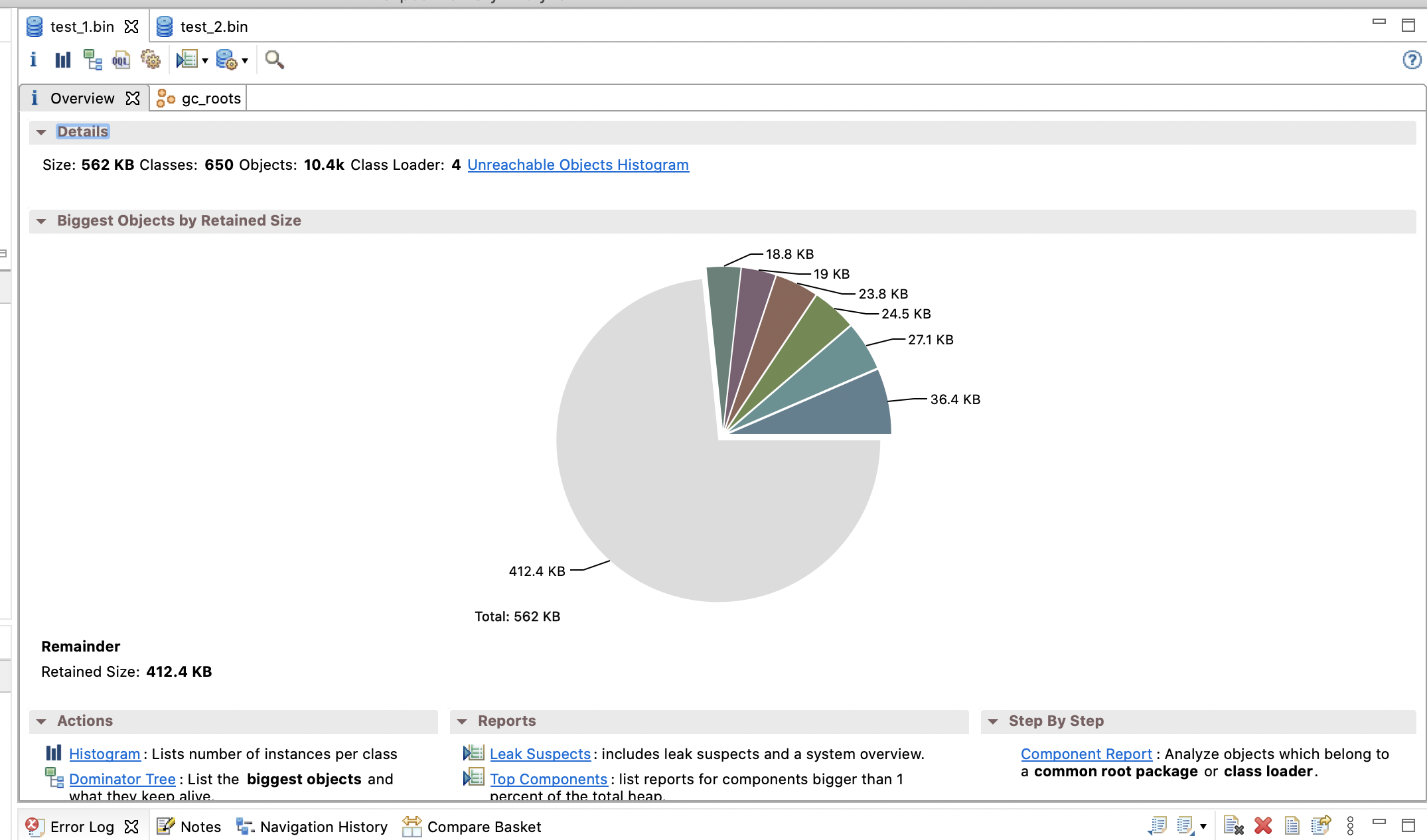Open the Histogram link in Actions
1427x840 pixels.
[x=105, y=754]
